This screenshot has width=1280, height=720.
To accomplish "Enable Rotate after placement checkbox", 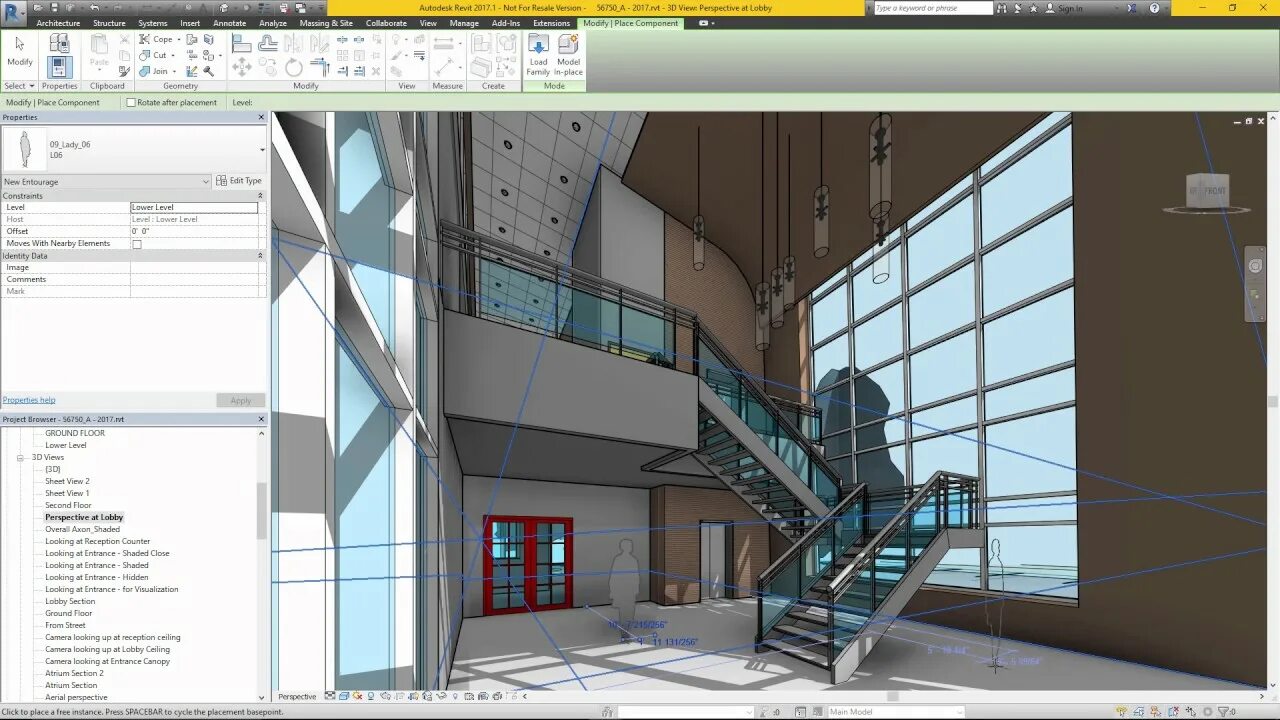I will (x=131, y=102).
